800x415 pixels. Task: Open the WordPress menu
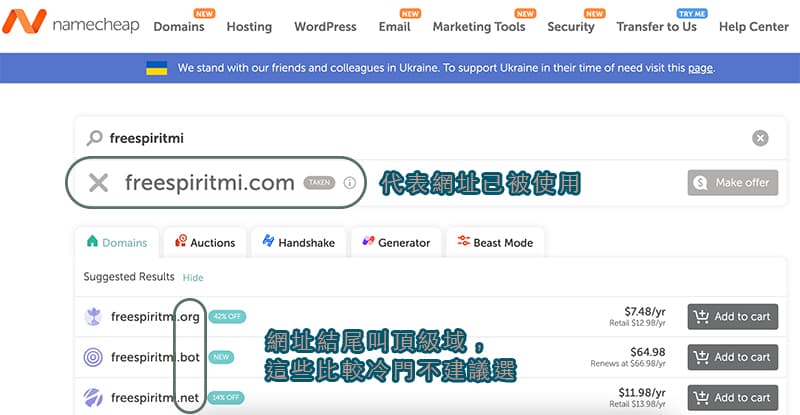coord(325,27)
